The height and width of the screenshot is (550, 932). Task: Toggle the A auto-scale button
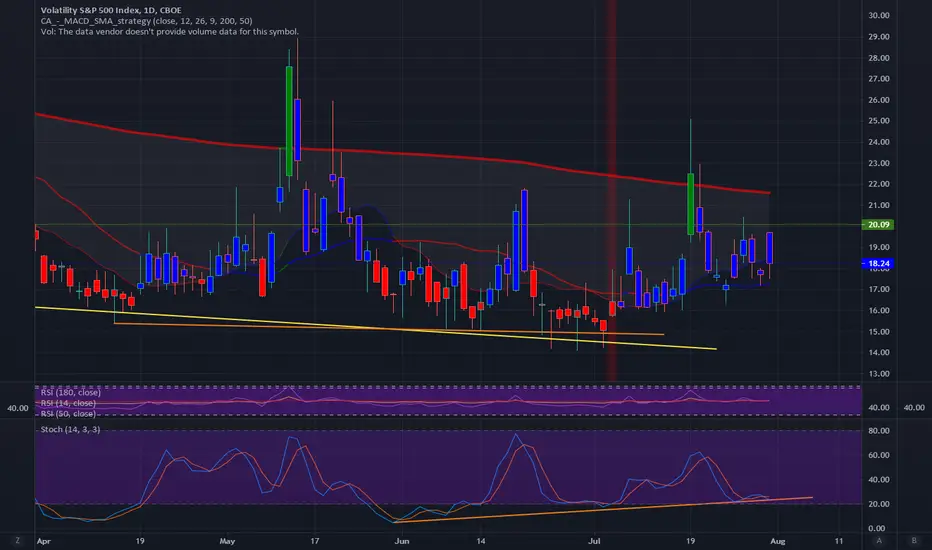point(879,540)
